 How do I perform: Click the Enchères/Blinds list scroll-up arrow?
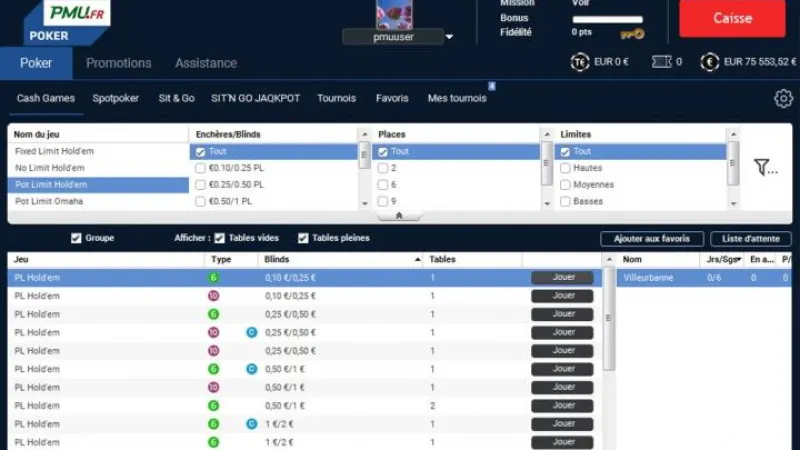[x=364, y=134]
